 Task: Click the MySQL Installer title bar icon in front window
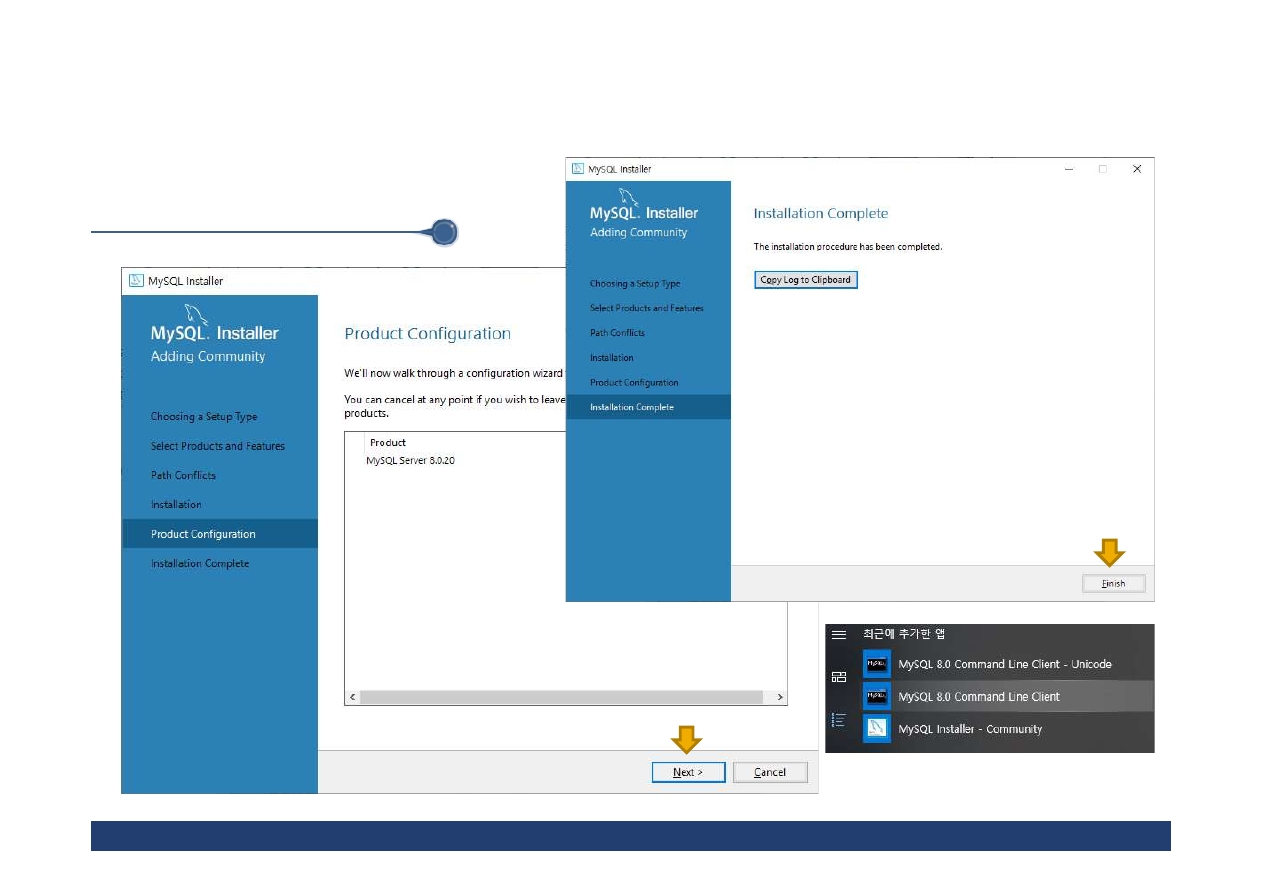tap(578, 169)
